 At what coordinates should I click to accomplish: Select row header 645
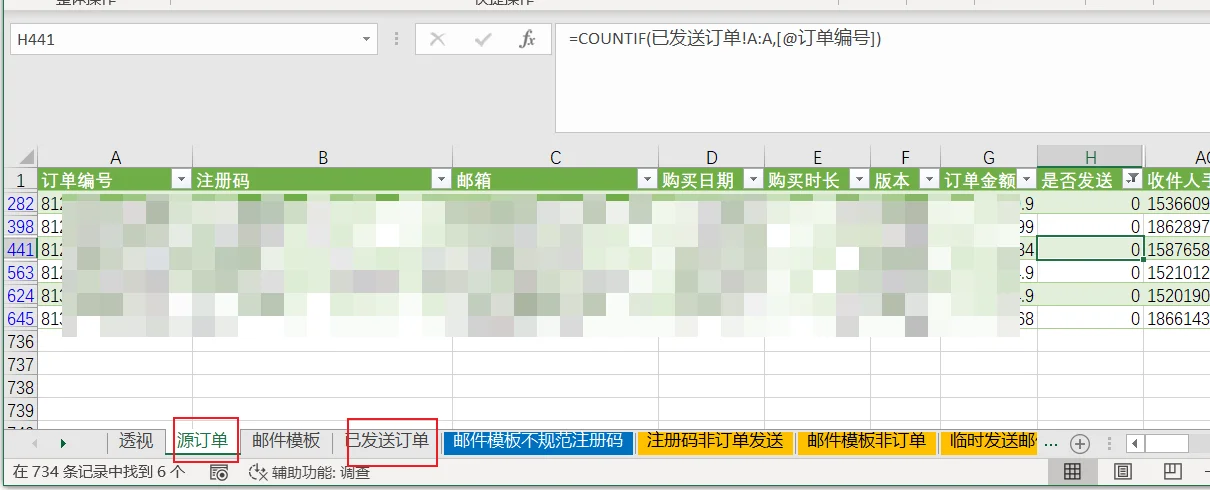(x=20, y=318)
